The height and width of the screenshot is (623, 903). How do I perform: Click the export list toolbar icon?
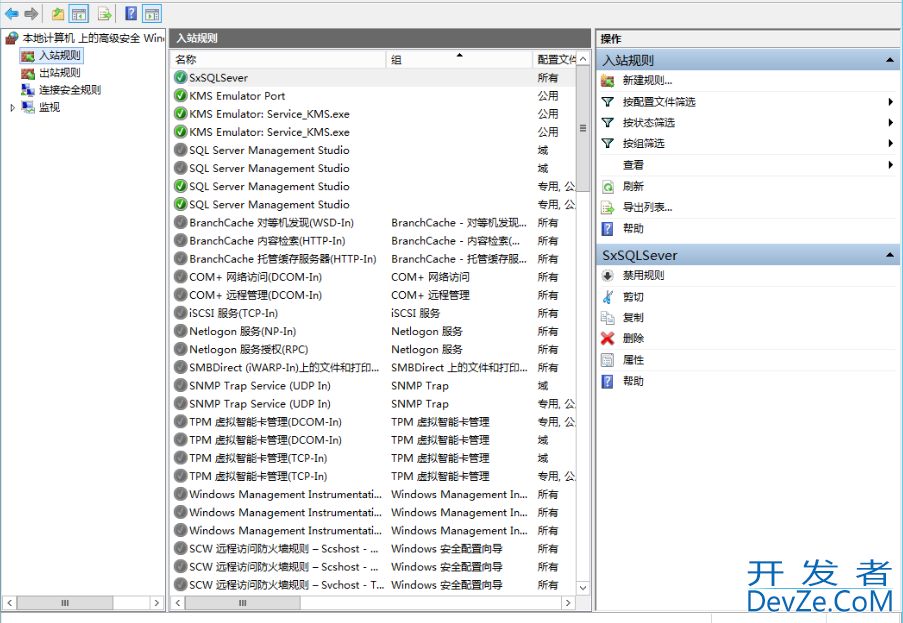[104, 13]
